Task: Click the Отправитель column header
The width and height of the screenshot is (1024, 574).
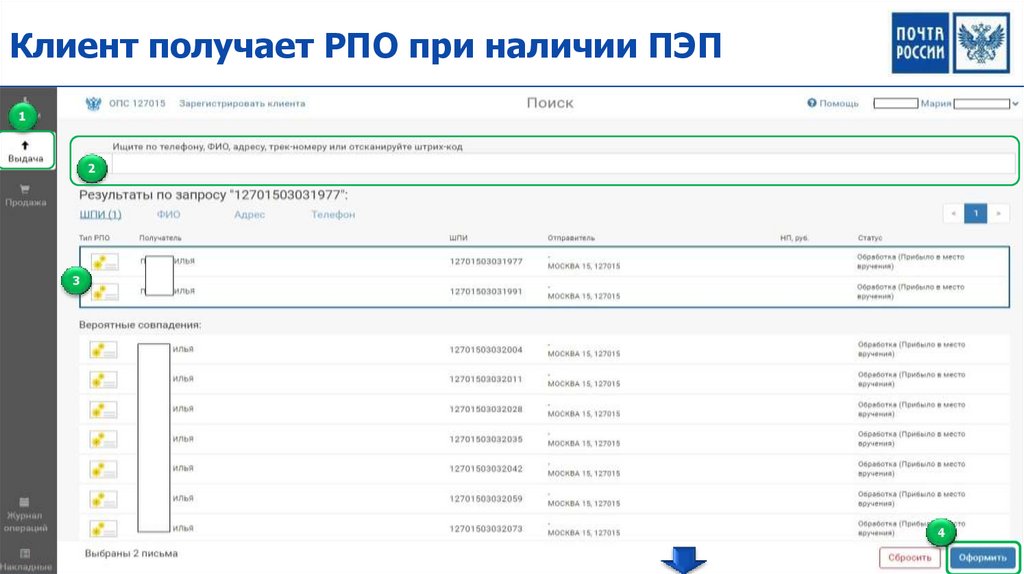Action: tap(571, 238)
